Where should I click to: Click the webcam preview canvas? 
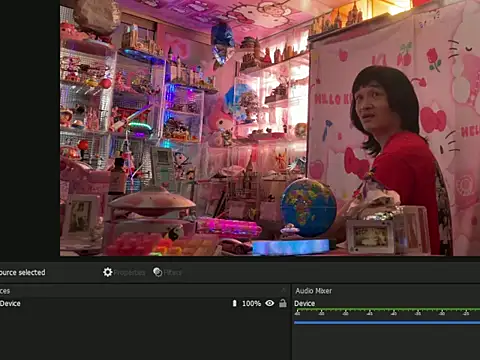270,128
